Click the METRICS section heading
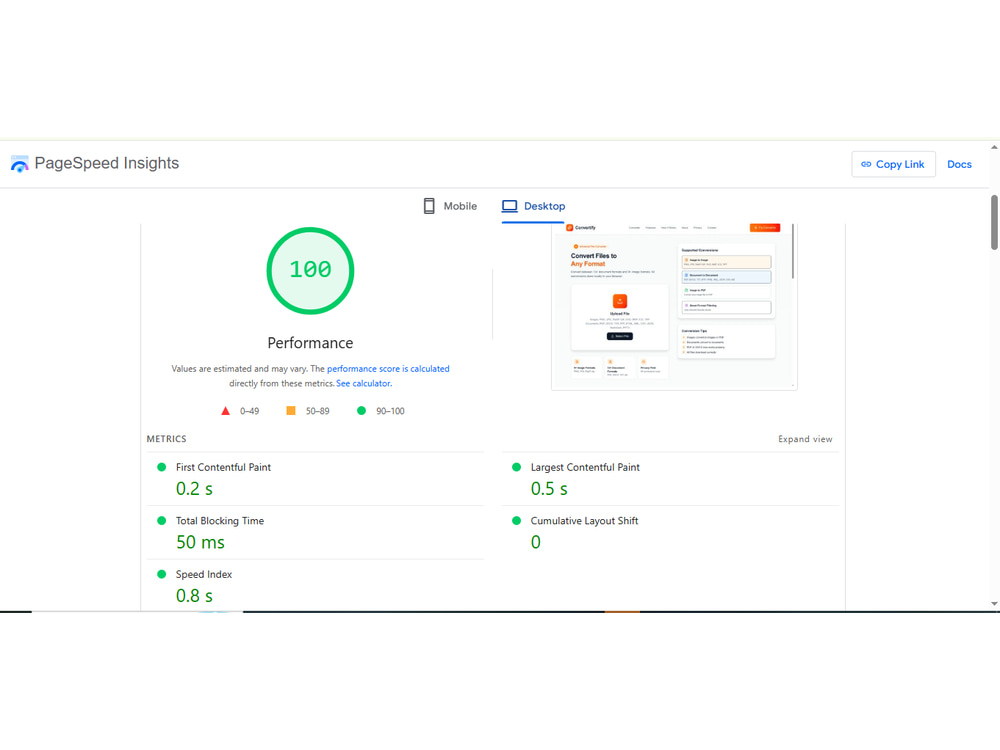 [166, 439]
